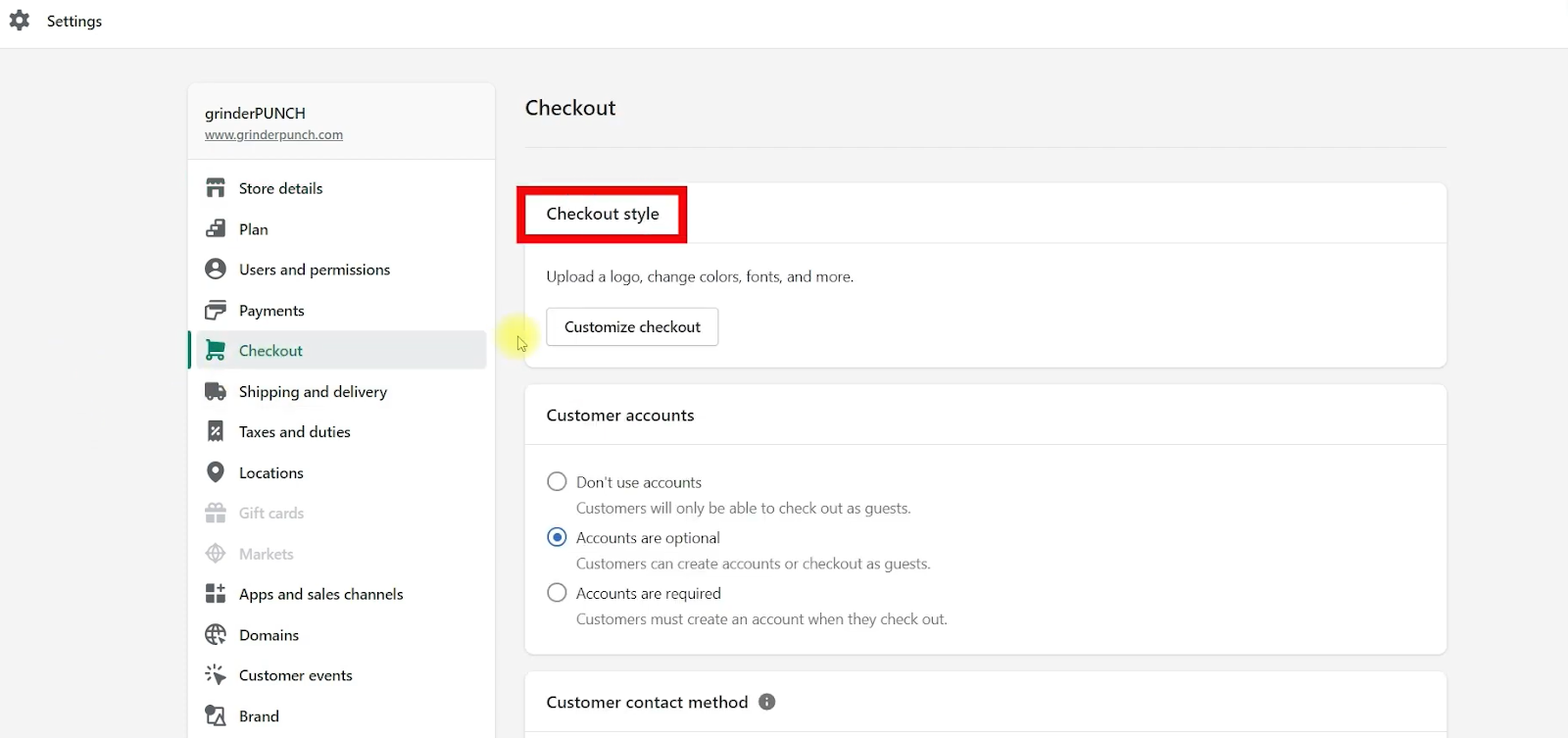Screen dimensions: 1568x738
Task: Click the Users and permissions avatar icon
Action: pos(216,270)
